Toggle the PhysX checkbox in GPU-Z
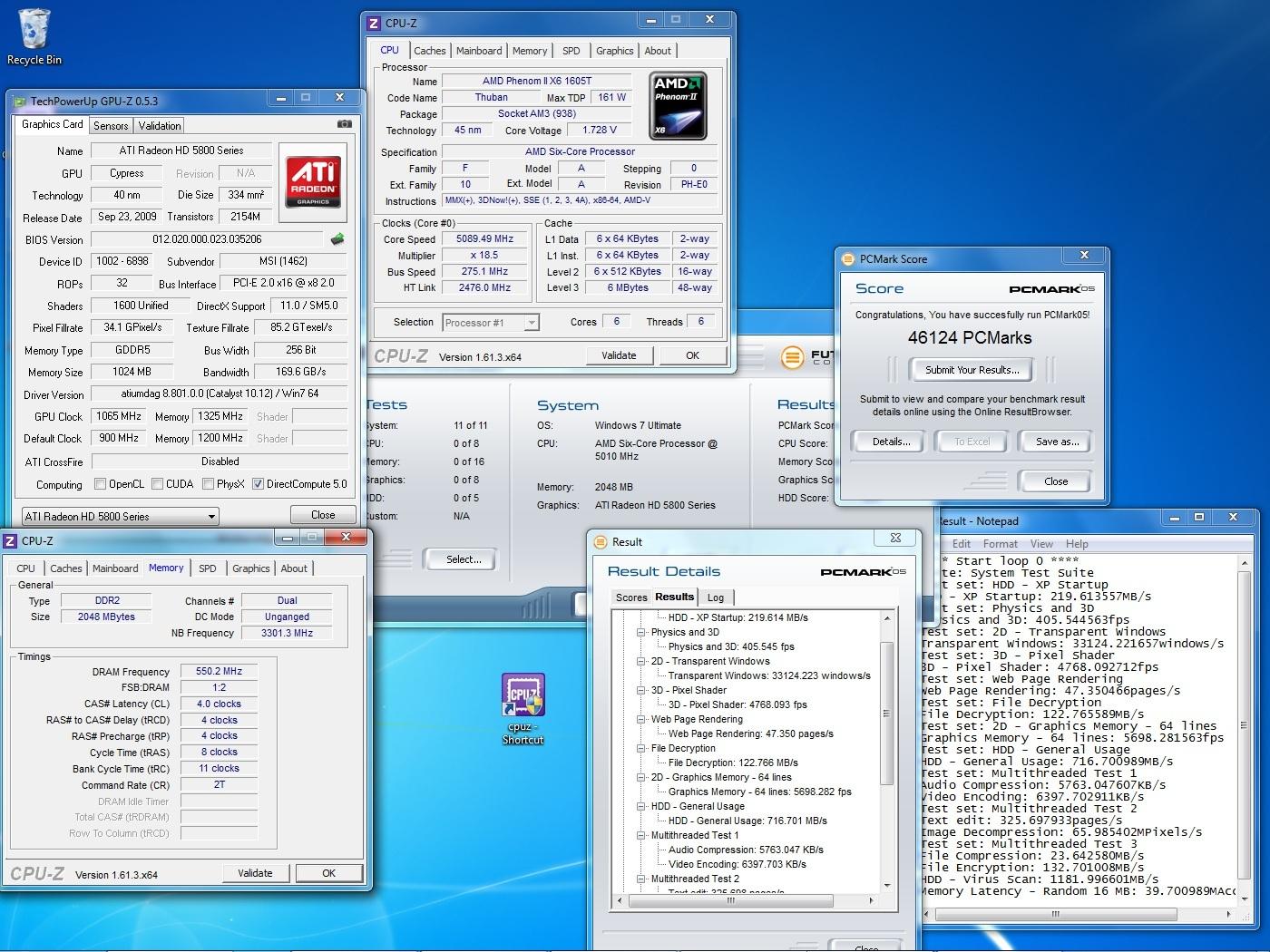Screen dimensions: 1270x952 point(208,484)
